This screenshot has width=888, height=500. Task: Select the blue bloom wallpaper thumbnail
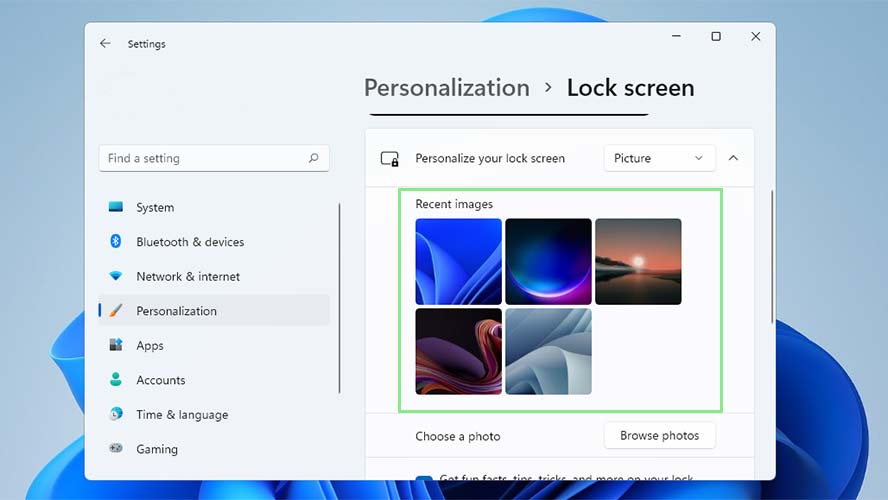459,262
